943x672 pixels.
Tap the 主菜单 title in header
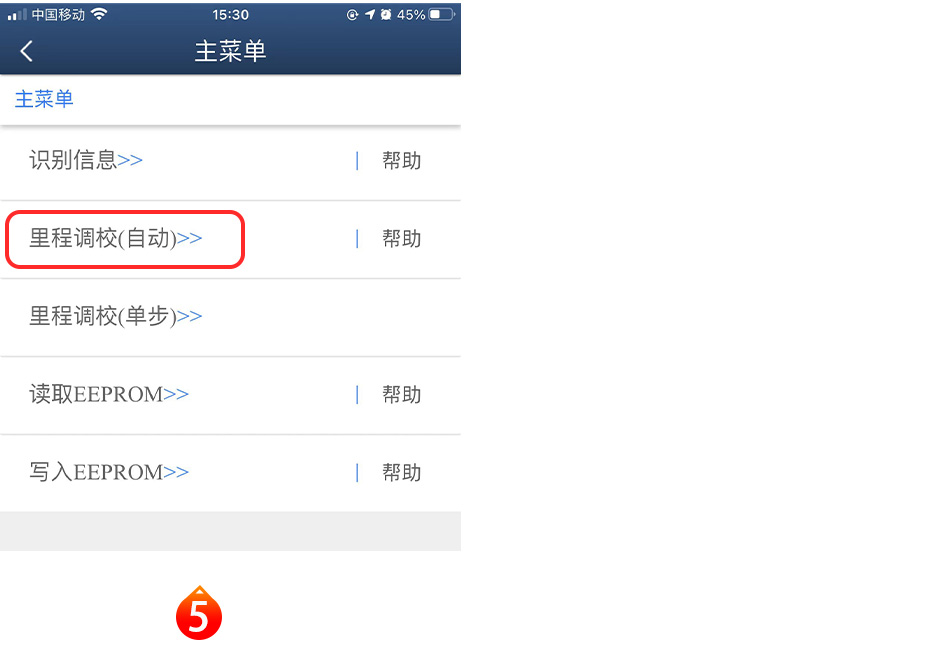[x=230, y=51]
